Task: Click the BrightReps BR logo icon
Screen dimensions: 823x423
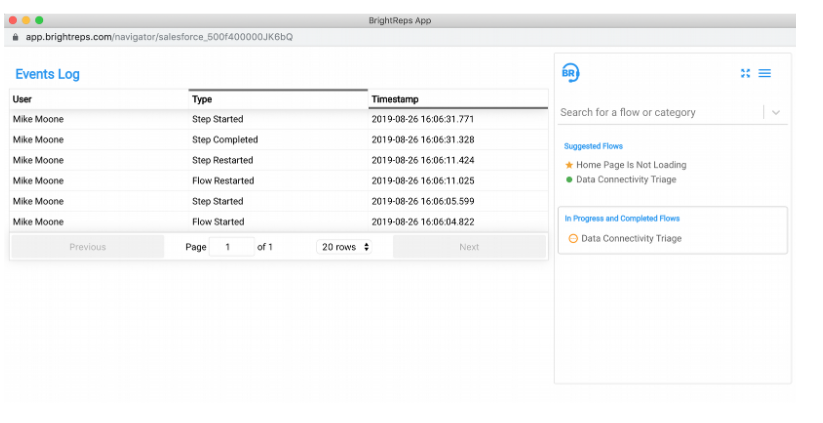Action: [x=571, y=73]
